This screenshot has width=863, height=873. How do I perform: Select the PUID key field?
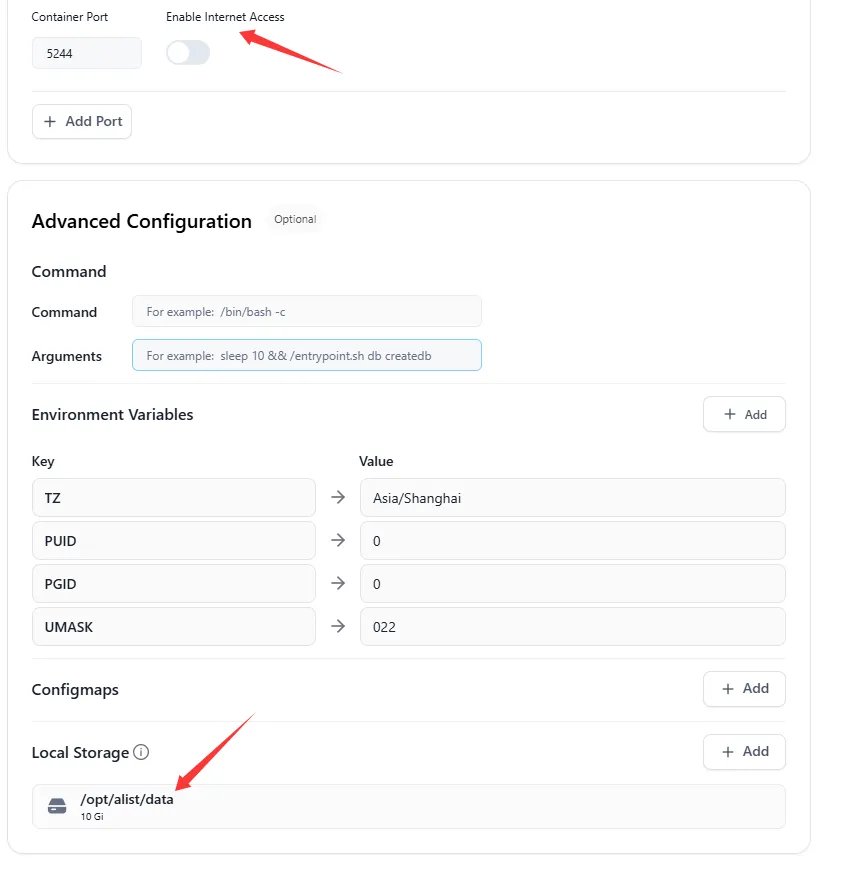click(x=174, y=541)
